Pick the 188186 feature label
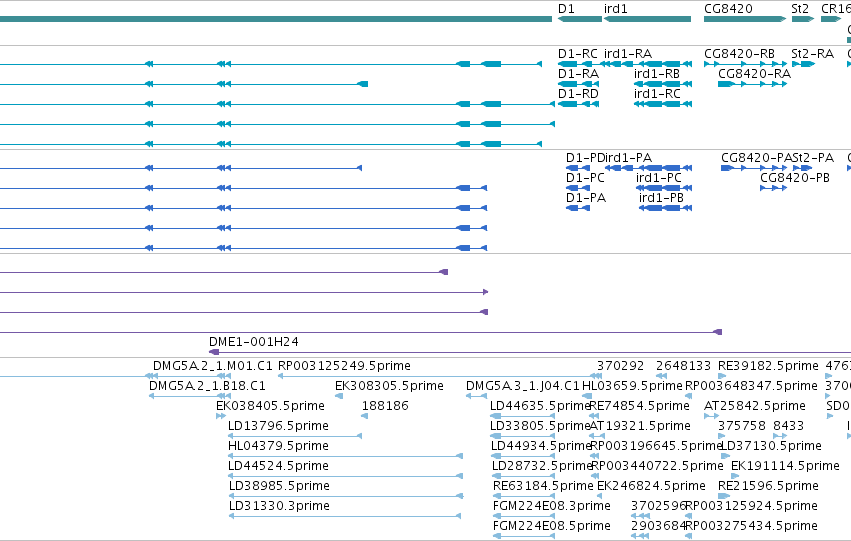This screenshot has height=541, width=851. click(385, 406)
